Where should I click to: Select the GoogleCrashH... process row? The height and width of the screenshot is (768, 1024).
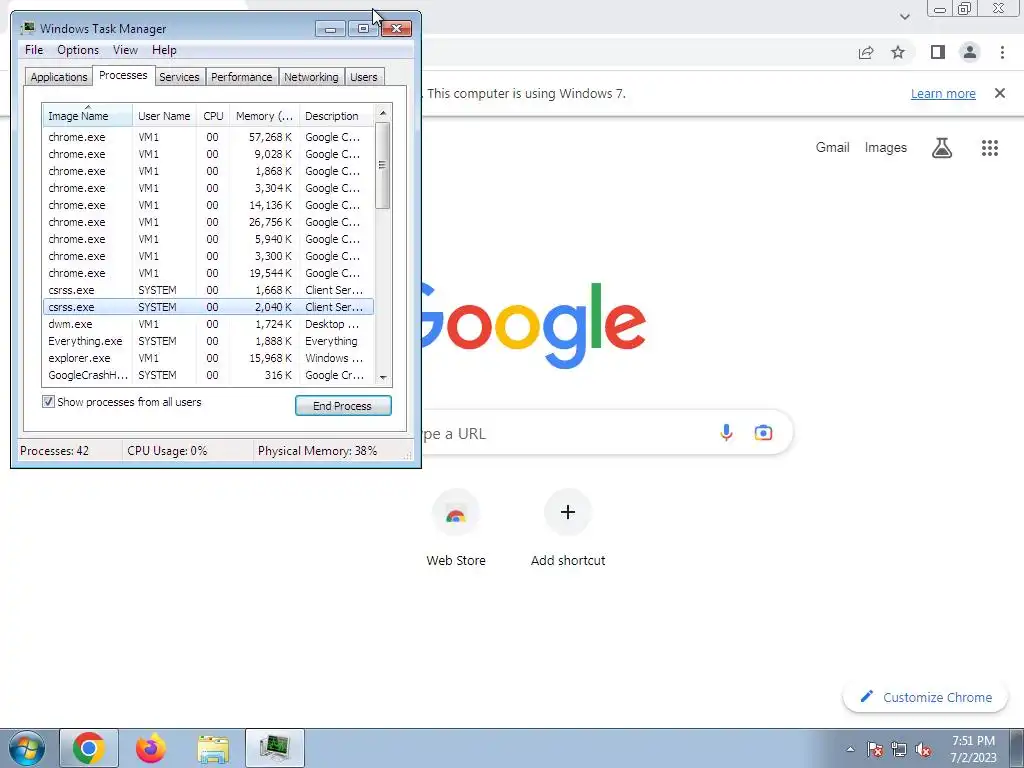coord(208,375)
